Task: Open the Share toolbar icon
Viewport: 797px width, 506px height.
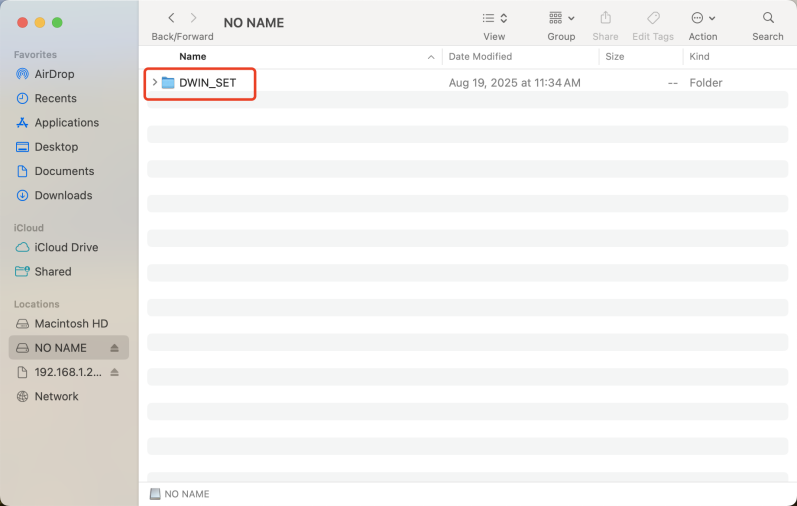Action: click(605, 18)
